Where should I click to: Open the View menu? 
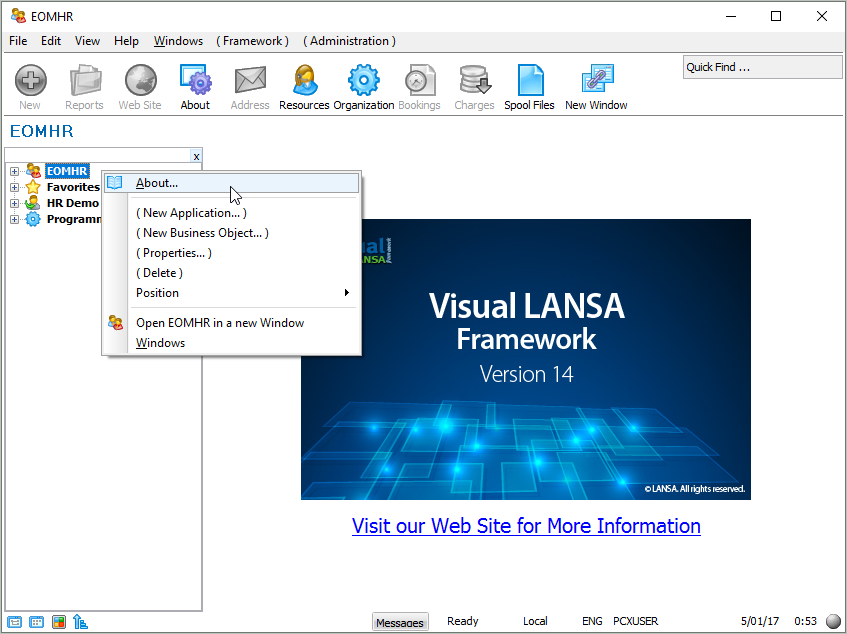click(88, 41)
